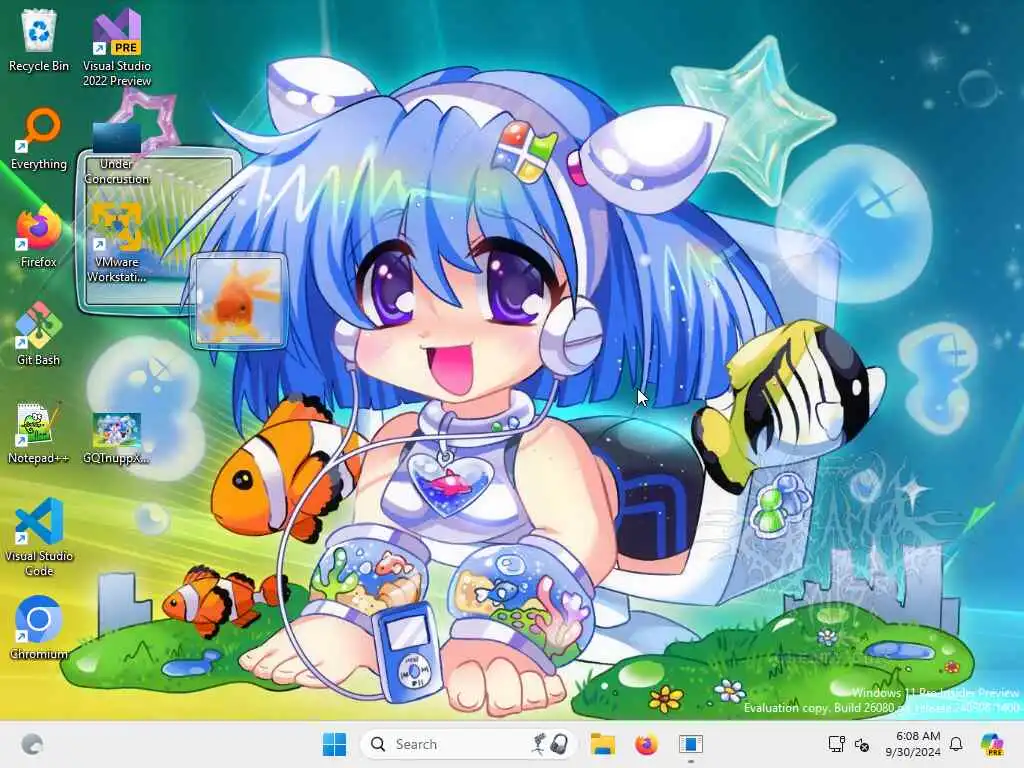1024x768 pixels.
Task: Open the Chromium desktop shortcut
Action: 39,628
